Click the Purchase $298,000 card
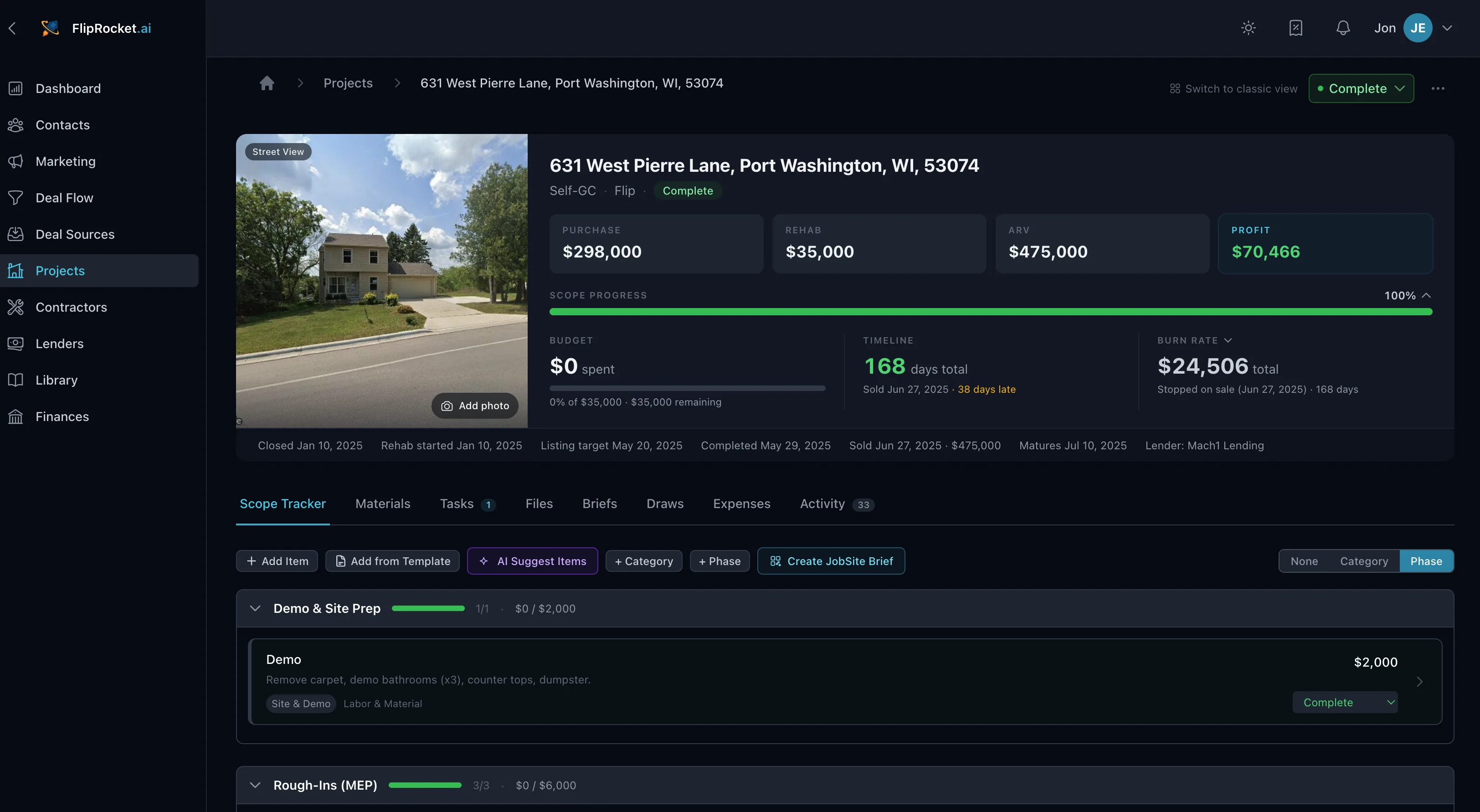The width and height of the screenshot is (1480, 812). (x=656, y=244)
